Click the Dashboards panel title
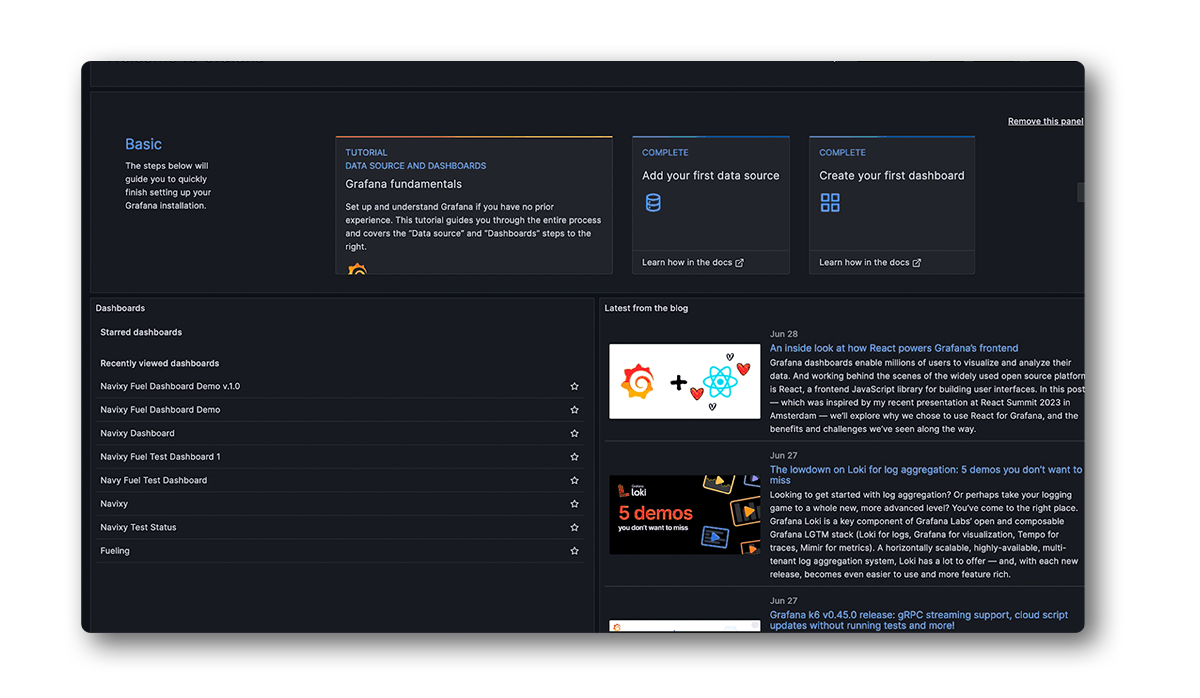The width and height of the screenshot is (1200, 698). pos(120,308)
